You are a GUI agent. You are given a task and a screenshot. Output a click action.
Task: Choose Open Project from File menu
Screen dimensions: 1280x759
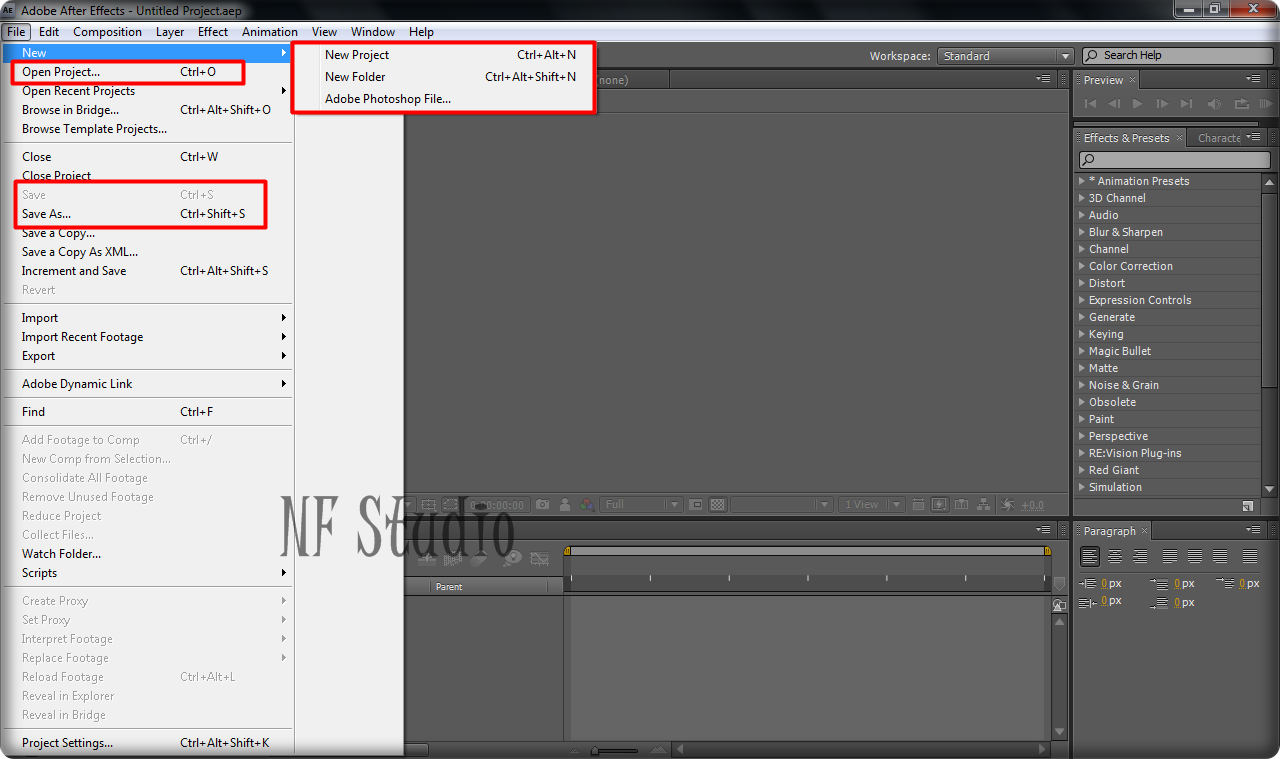pyautogui.click(x=147, y=72)
